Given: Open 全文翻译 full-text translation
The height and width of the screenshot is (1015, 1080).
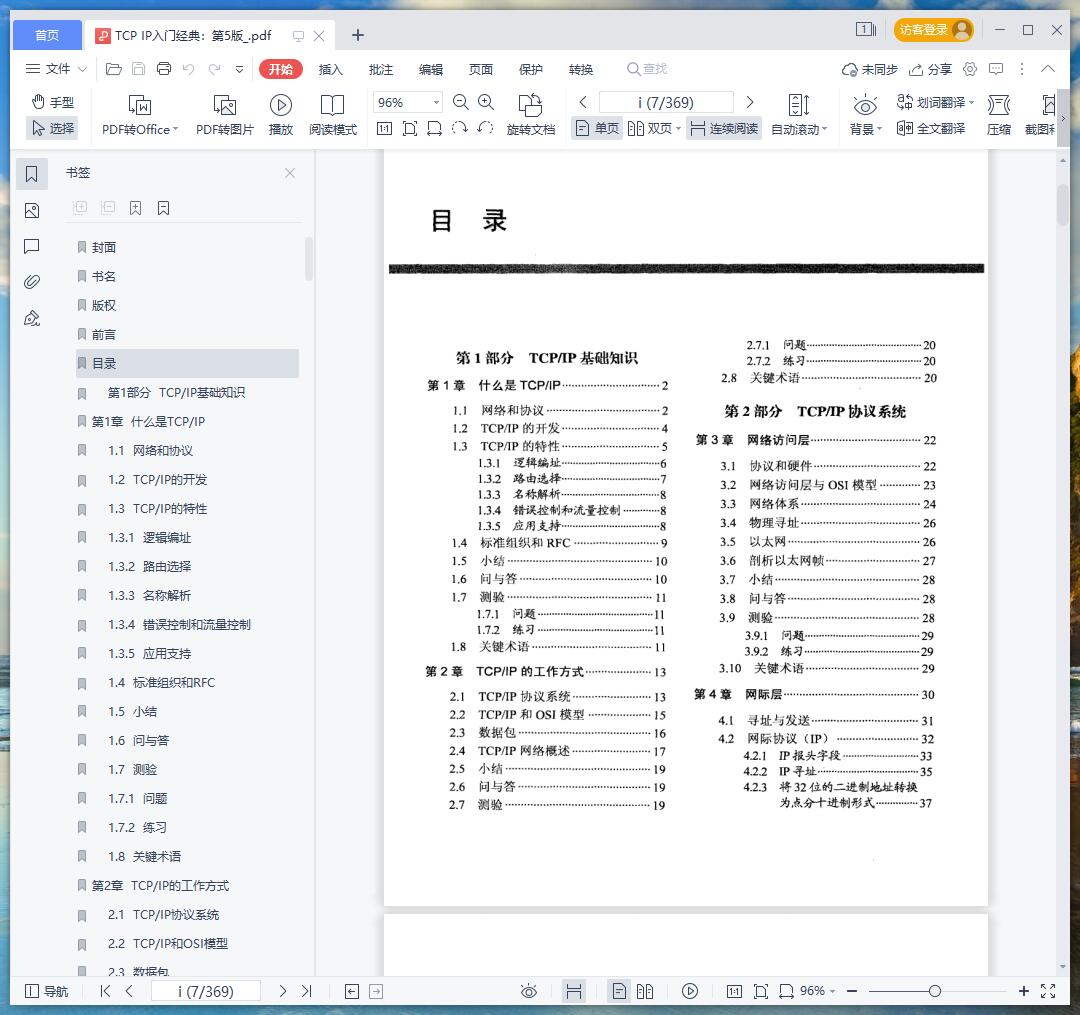Looking at the screenshot, I should [x=931, y=128].
